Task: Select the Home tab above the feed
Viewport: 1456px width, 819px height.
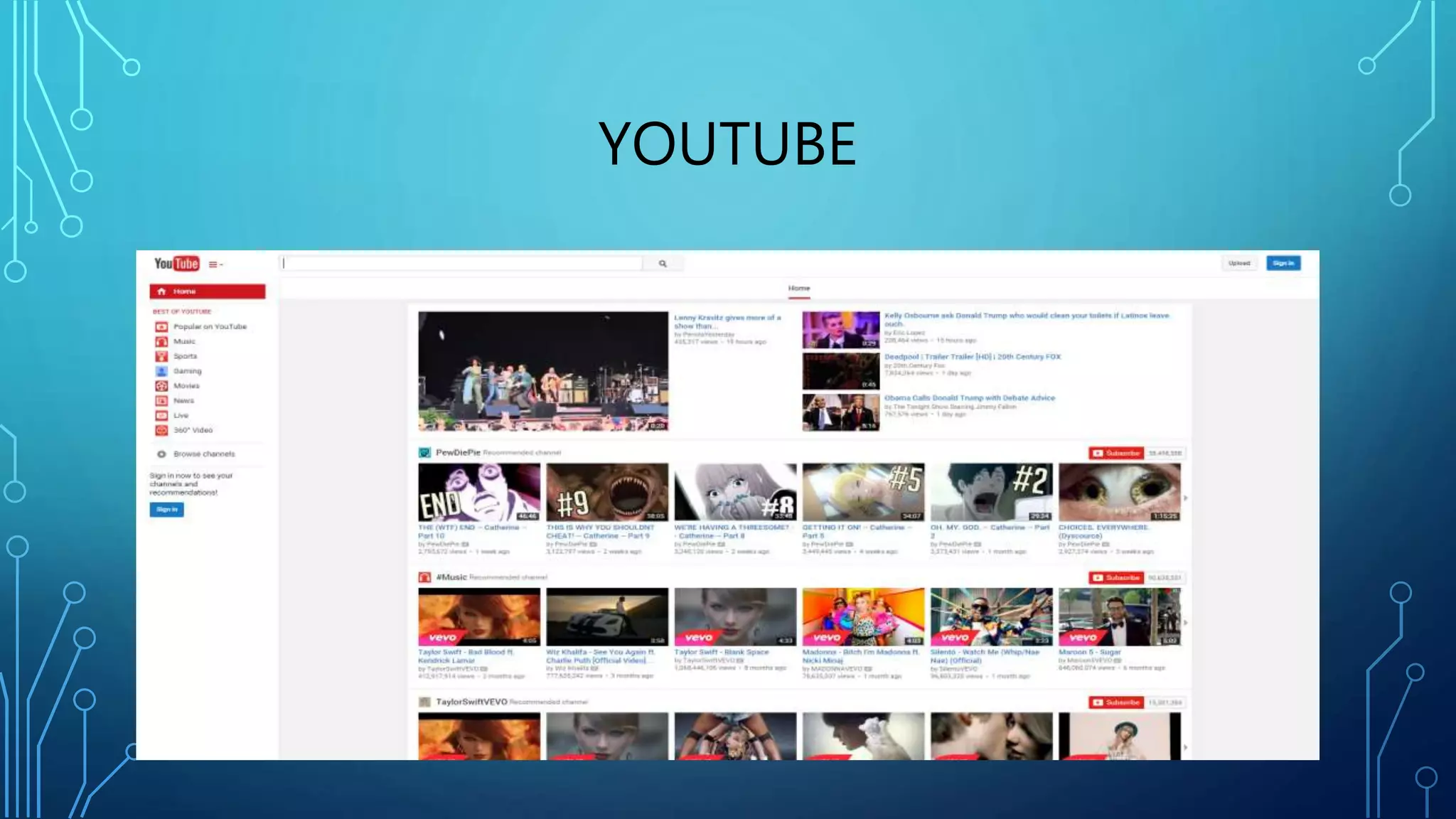Action: [x=799, y=289]
